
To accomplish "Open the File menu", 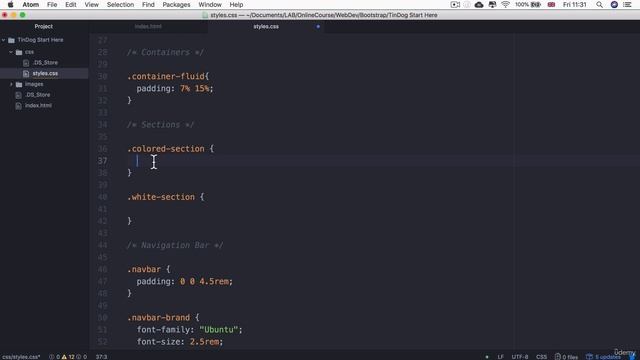I will [52, 4].
